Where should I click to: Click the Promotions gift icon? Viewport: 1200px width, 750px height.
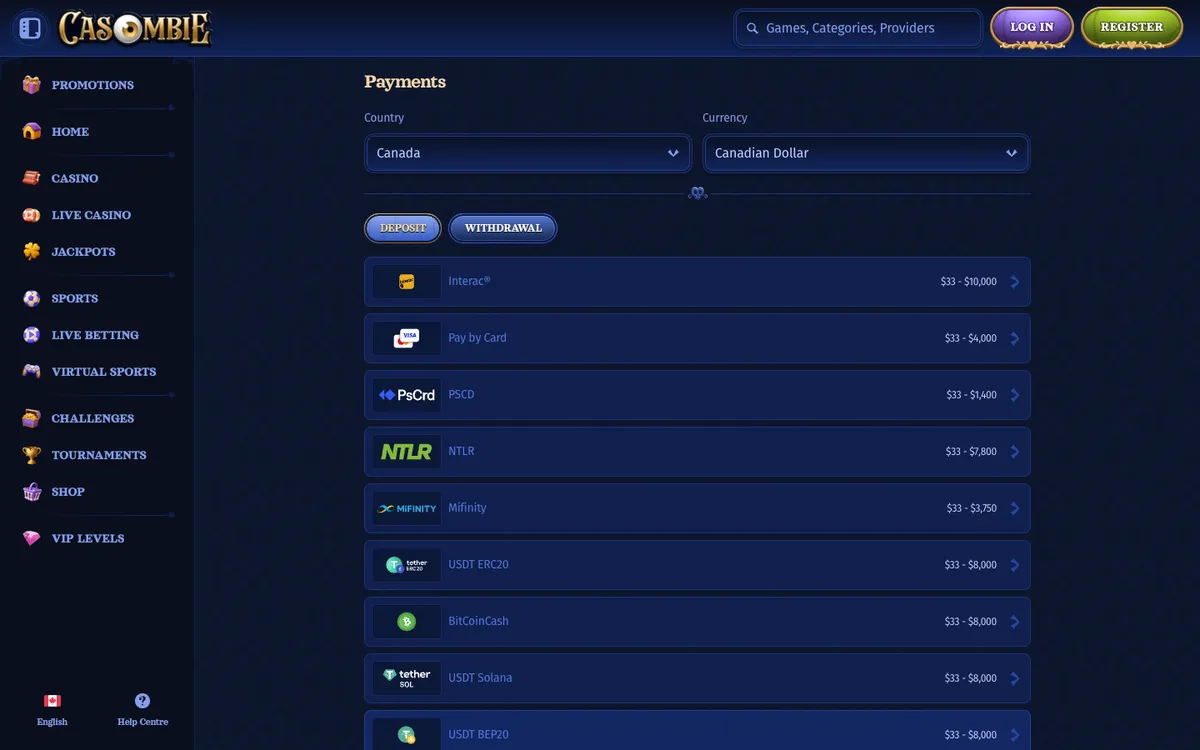click(32, 85)
